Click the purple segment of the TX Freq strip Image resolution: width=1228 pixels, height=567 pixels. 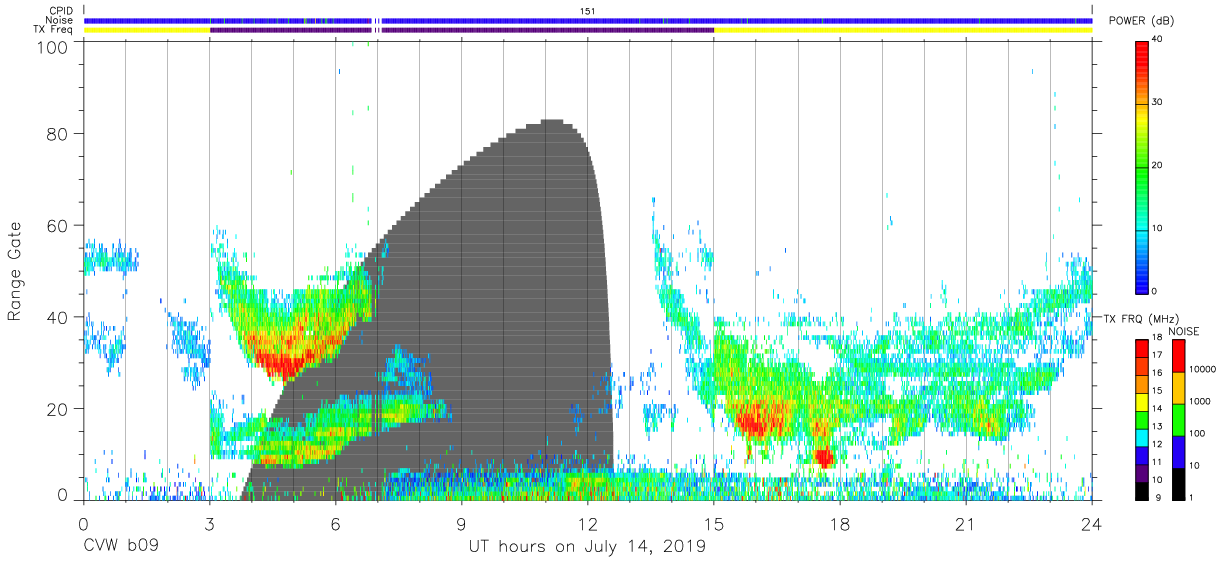pyautogui.click(x=462, y=30)
